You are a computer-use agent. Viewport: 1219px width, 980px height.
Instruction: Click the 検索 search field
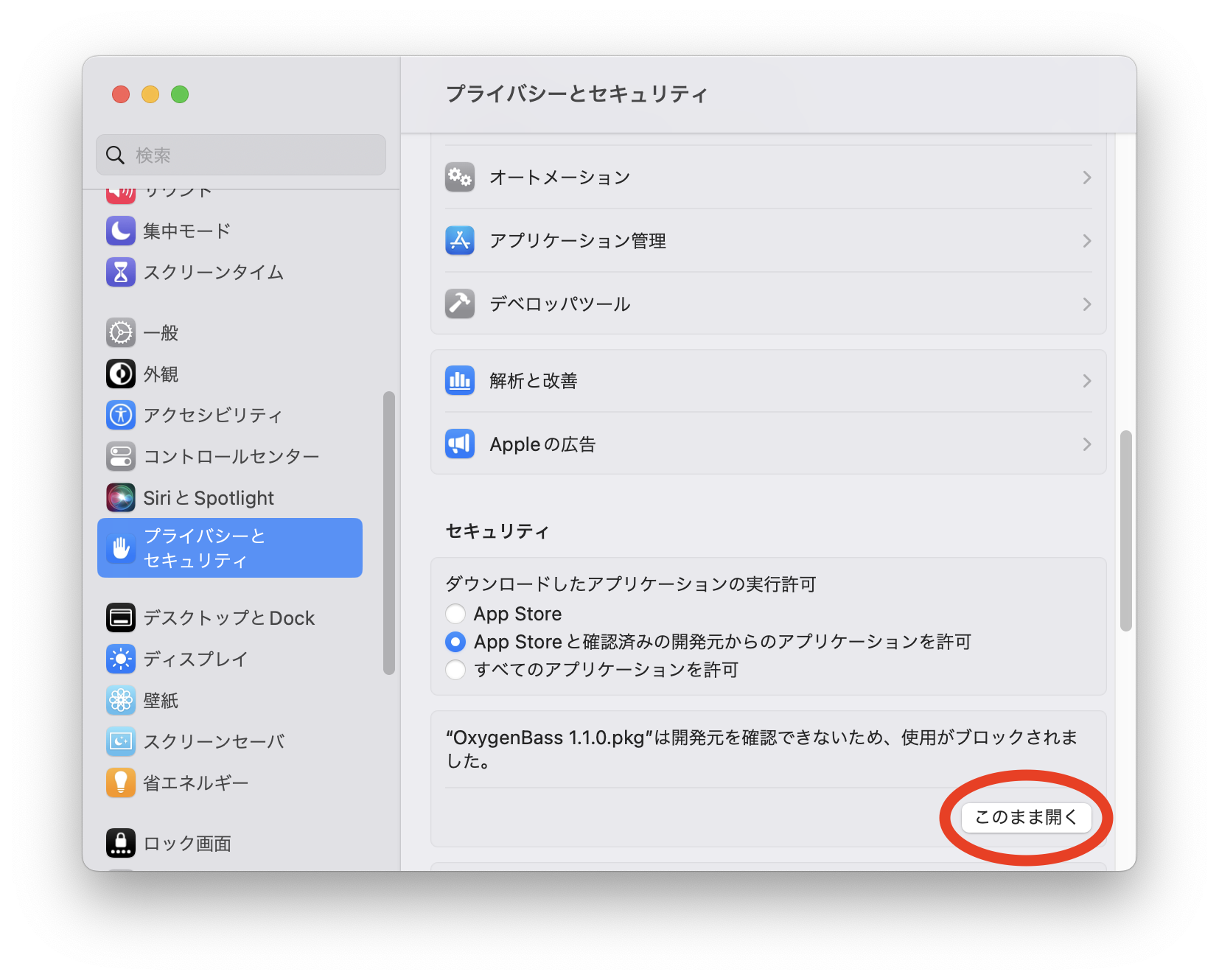(x=241, y=155)
